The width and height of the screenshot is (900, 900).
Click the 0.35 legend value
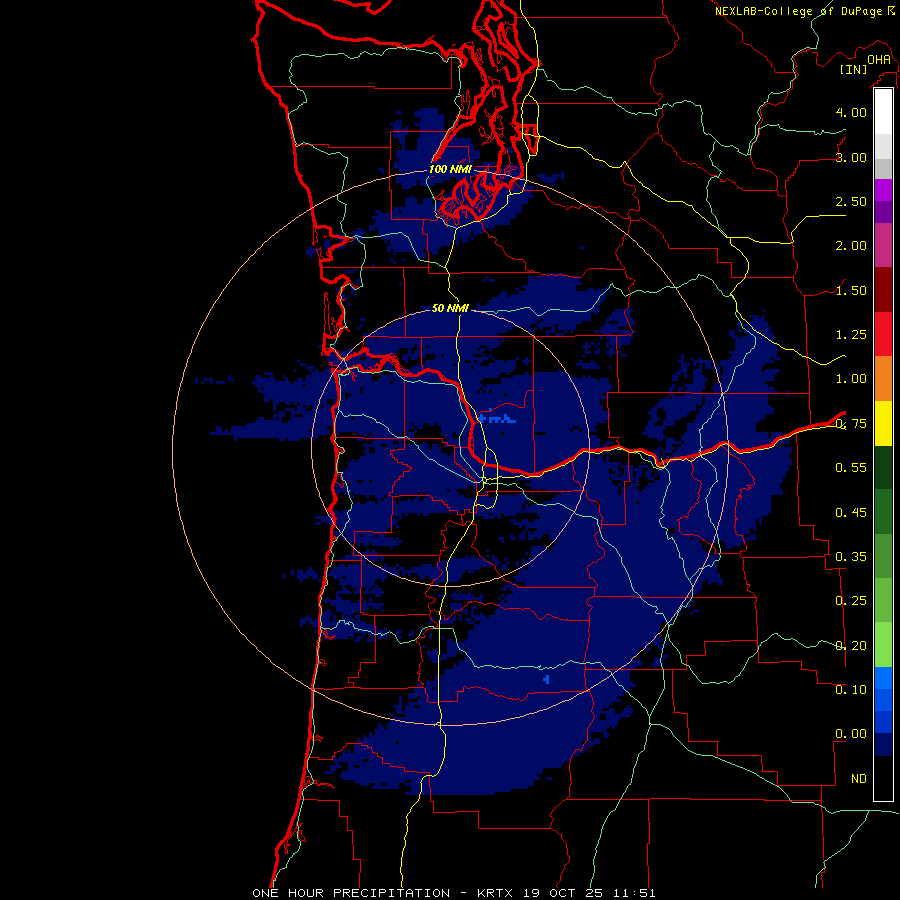point(851,557)
